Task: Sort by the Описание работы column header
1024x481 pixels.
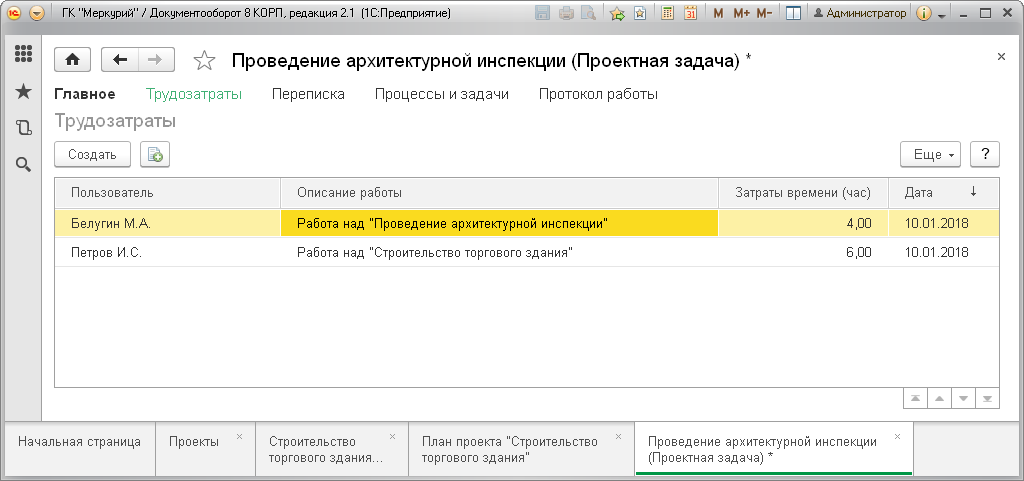Action: (499, 193)
